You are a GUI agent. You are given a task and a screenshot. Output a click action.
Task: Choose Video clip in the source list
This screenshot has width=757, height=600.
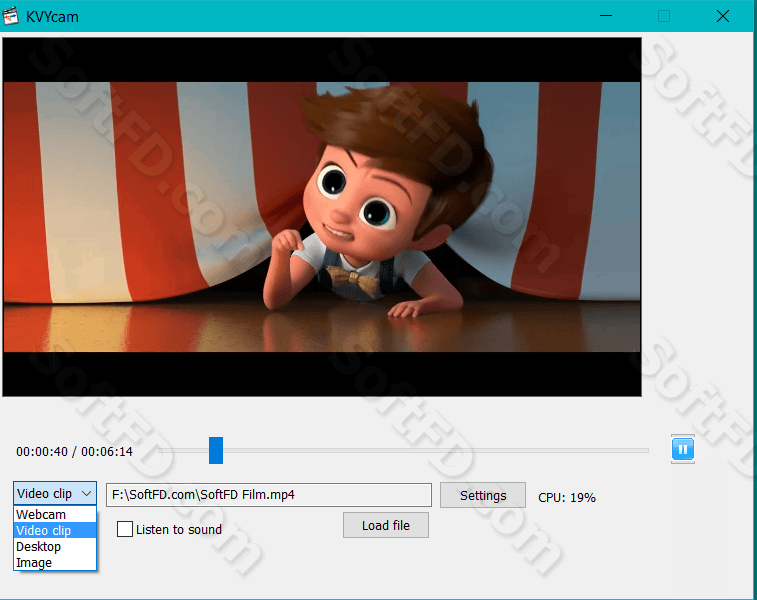(x=55, y=530)
